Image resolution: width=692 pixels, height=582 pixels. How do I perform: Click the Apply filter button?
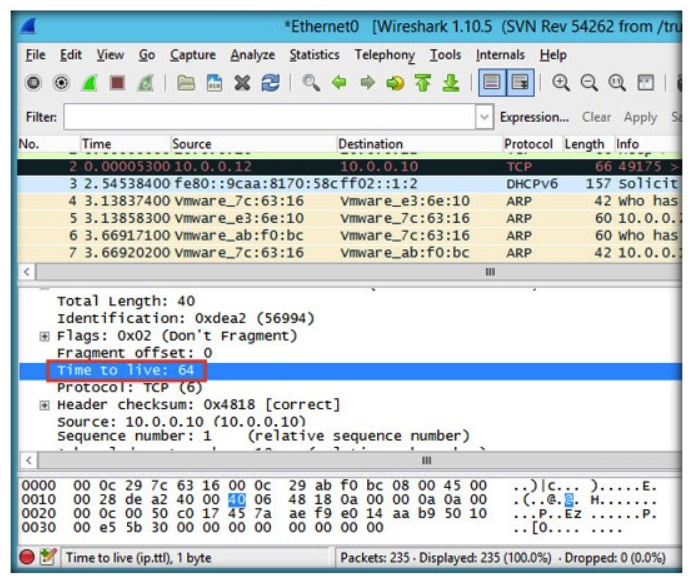point(640,117)
